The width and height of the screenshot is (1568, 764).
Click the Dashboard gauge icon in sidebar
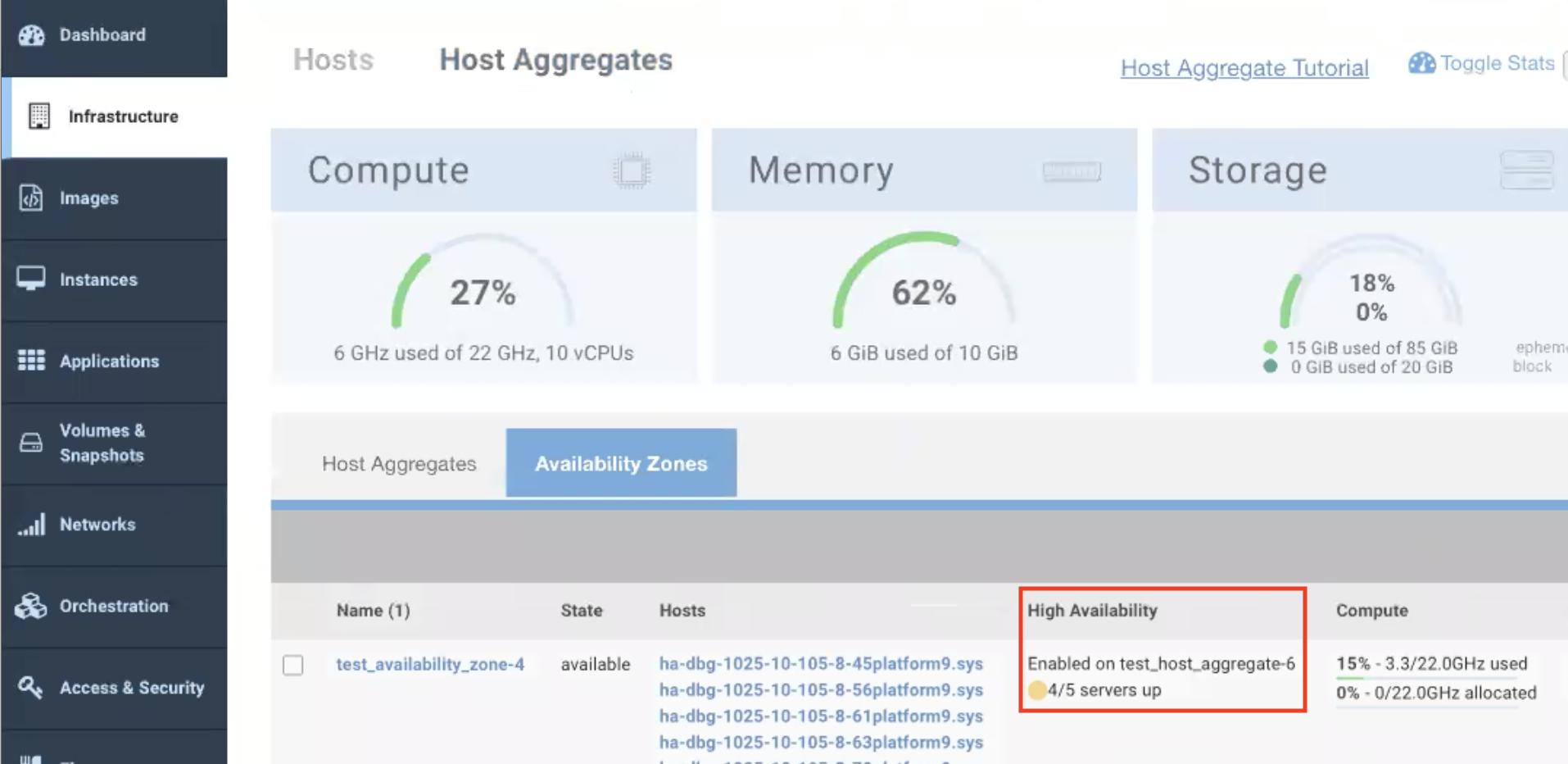tap(31, 35)
